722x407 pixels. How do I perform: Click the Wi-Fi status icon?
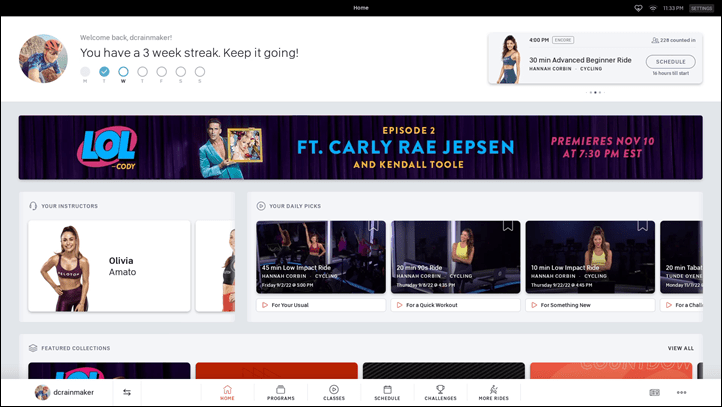[653, 8]
